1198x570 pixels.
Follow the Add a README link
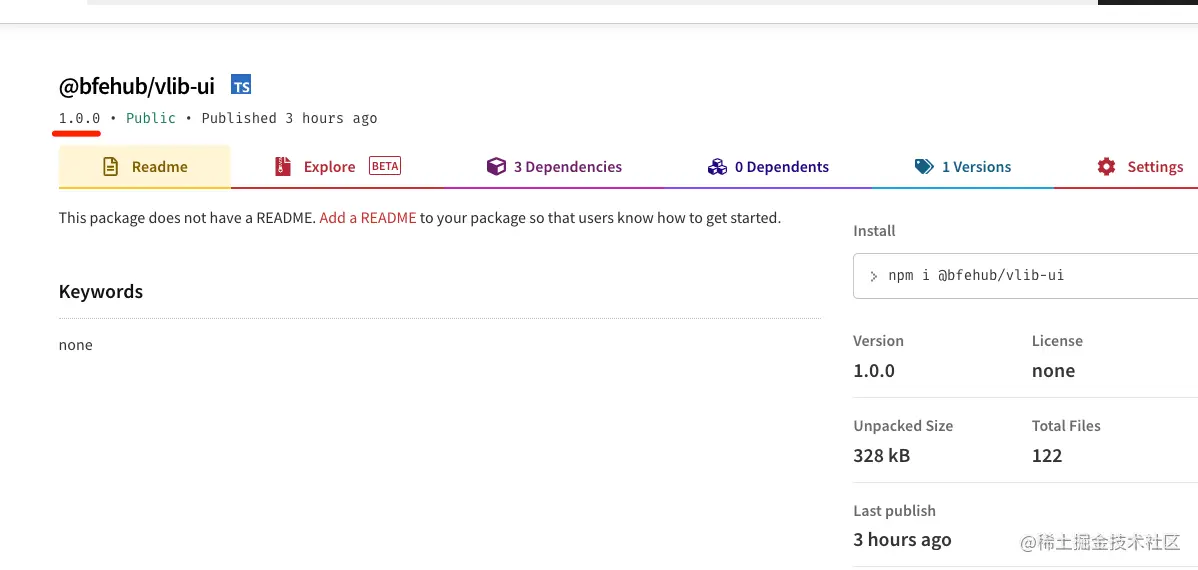[x=367, y=218]
